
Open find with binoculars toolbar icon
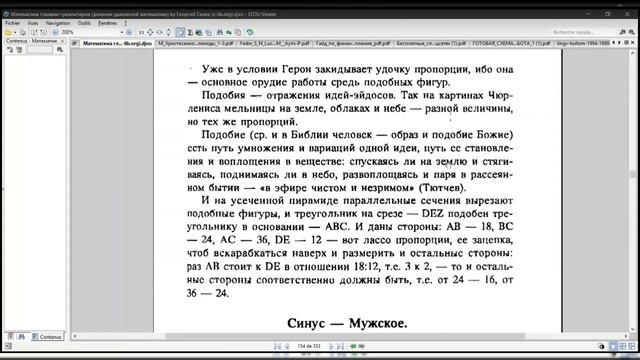[220, 32]
